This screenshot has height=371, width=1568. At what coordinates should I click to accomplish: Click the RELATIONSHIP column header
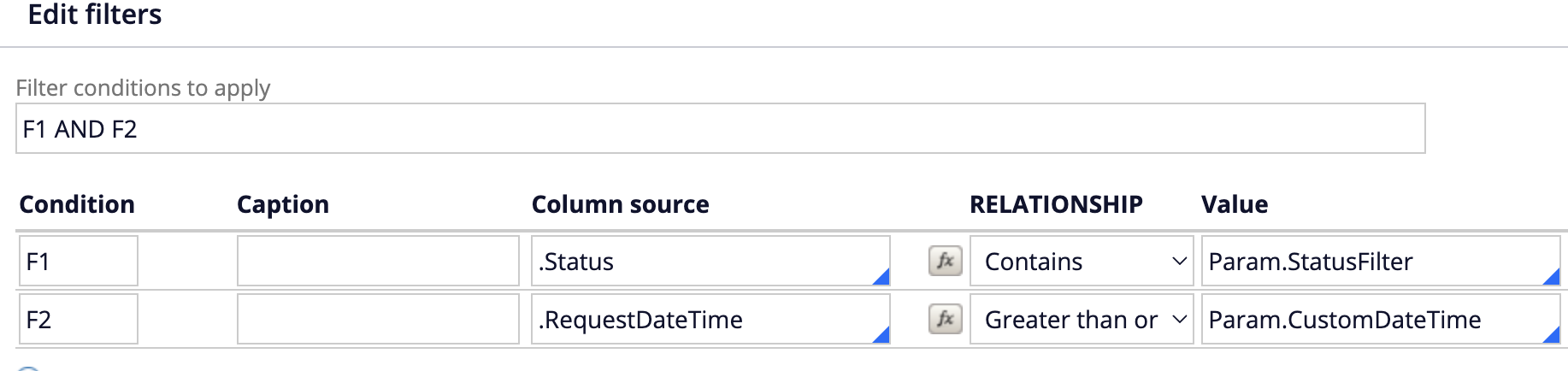[1056, 204]
